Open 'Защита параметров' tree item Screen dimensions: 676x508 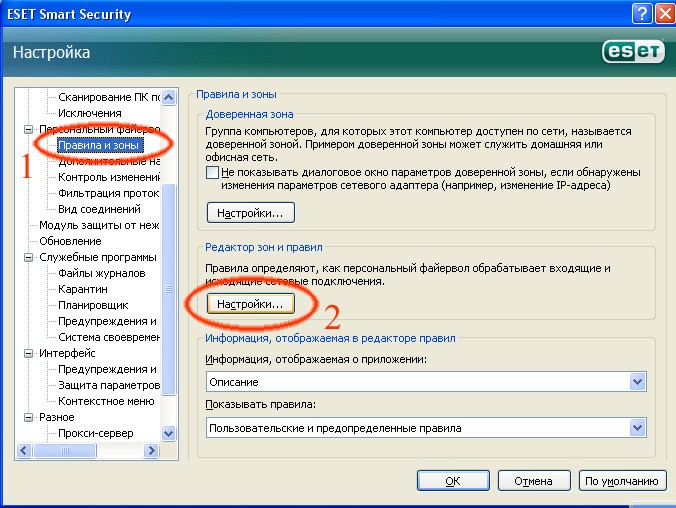click(x=109, y=385)
